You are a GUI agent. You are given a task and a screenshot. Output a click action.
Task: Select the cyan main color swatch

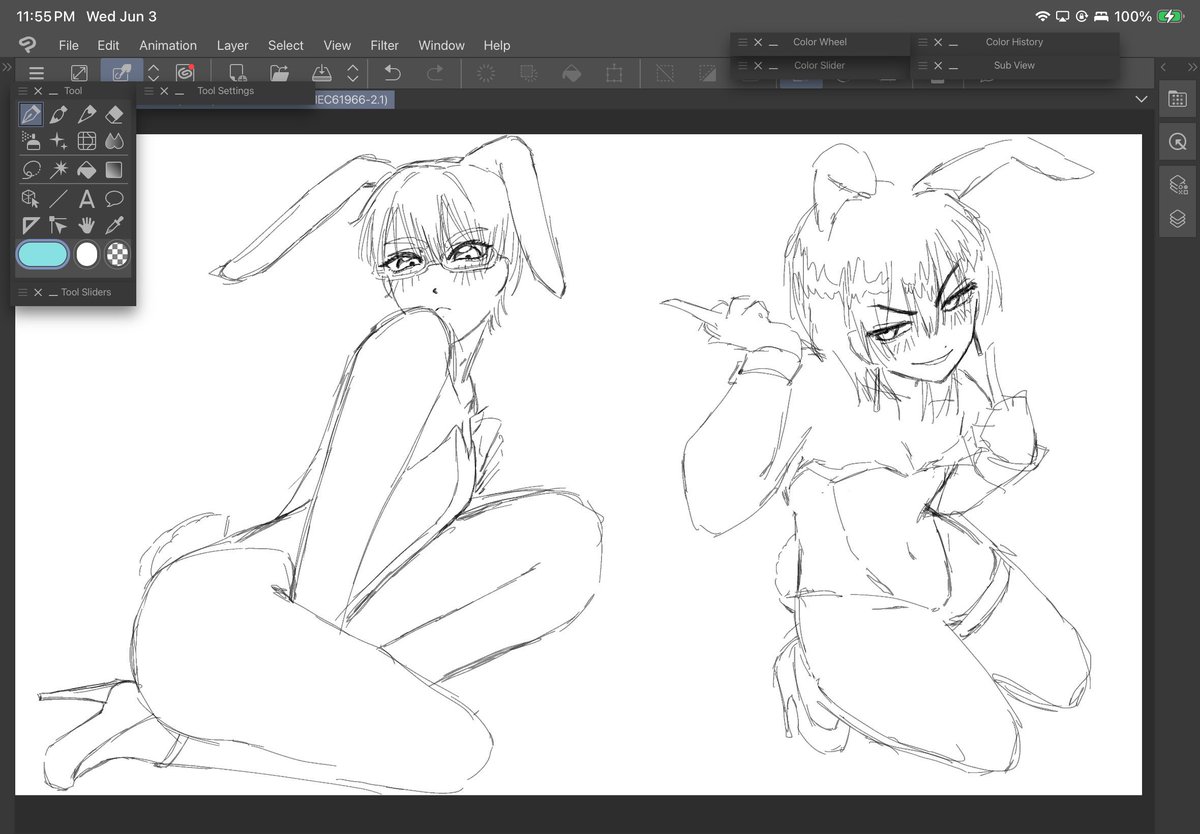coord(43,254)
